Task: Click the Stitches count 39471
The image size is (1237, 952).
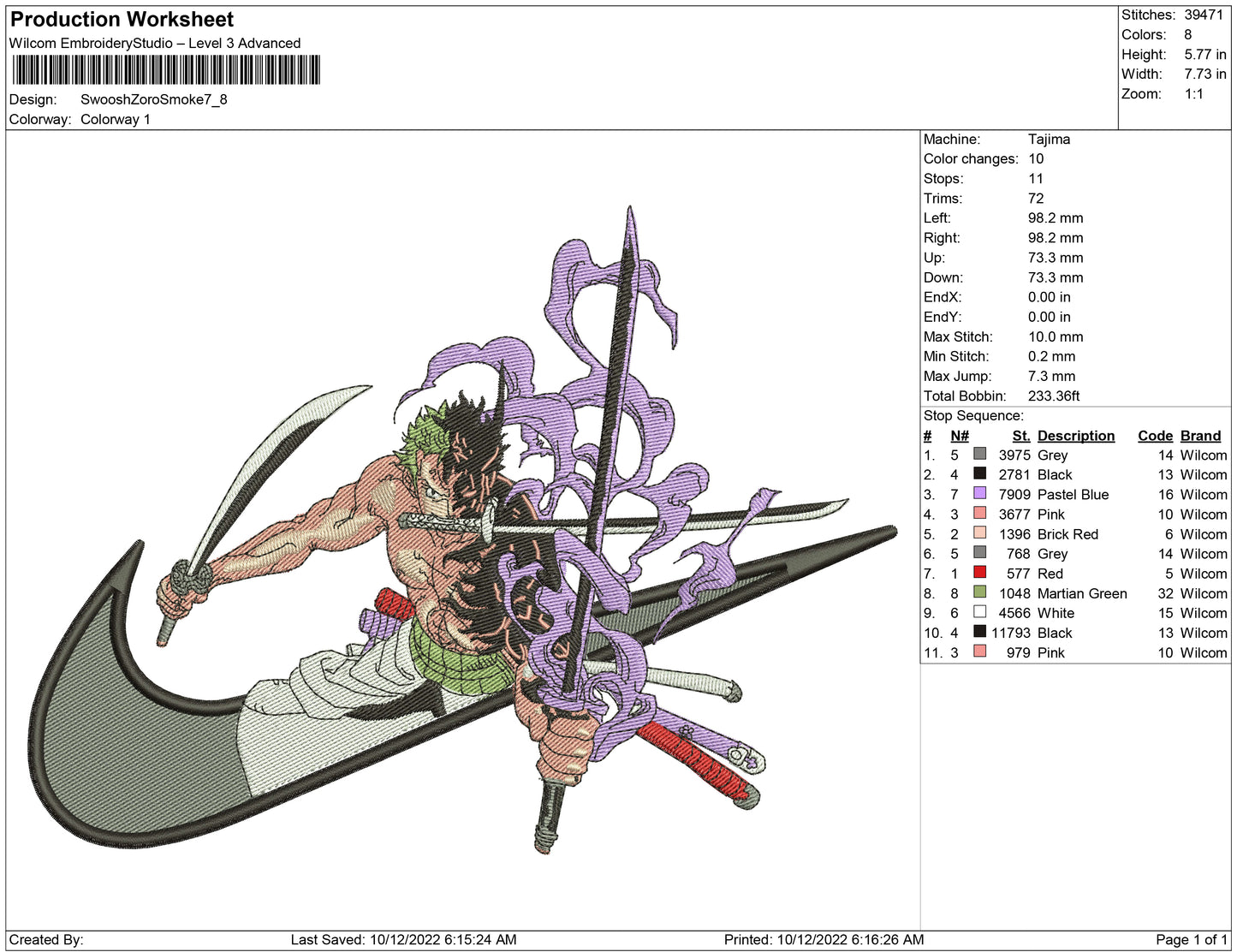Action: point(1204,15)
